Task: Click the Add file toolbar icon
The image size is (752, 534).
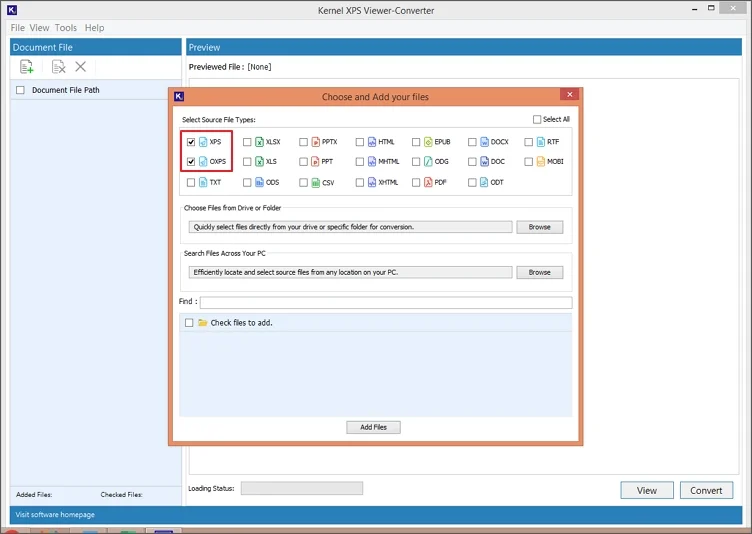Action: 27,67
